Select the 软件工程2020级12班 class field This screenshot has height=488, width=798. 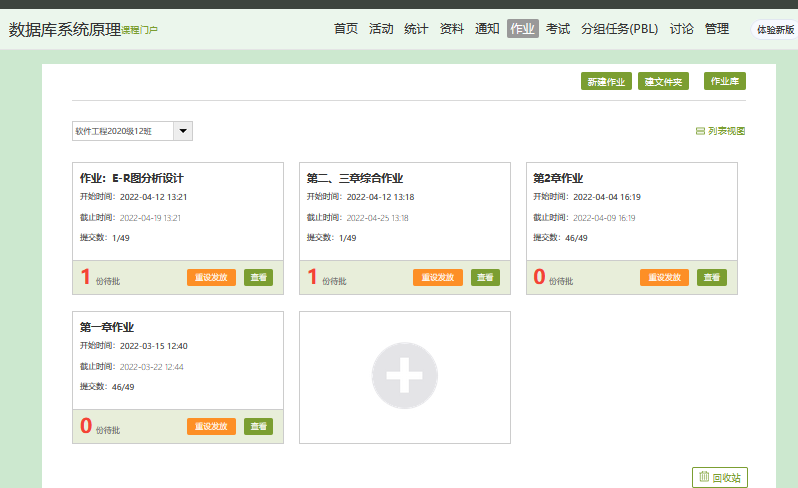(x=122, y=131)
